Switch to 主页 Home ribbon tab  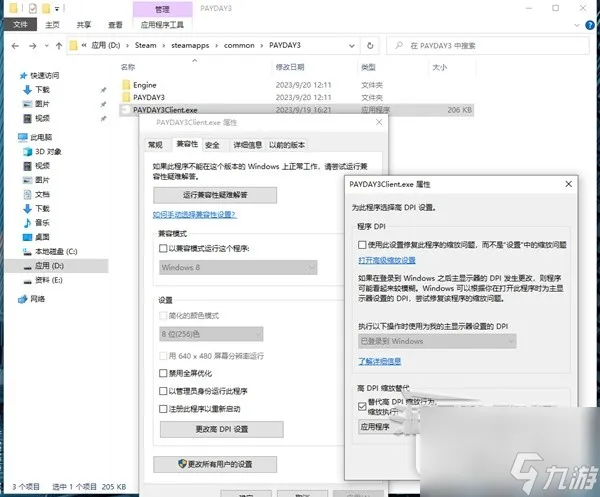(52, 25)
